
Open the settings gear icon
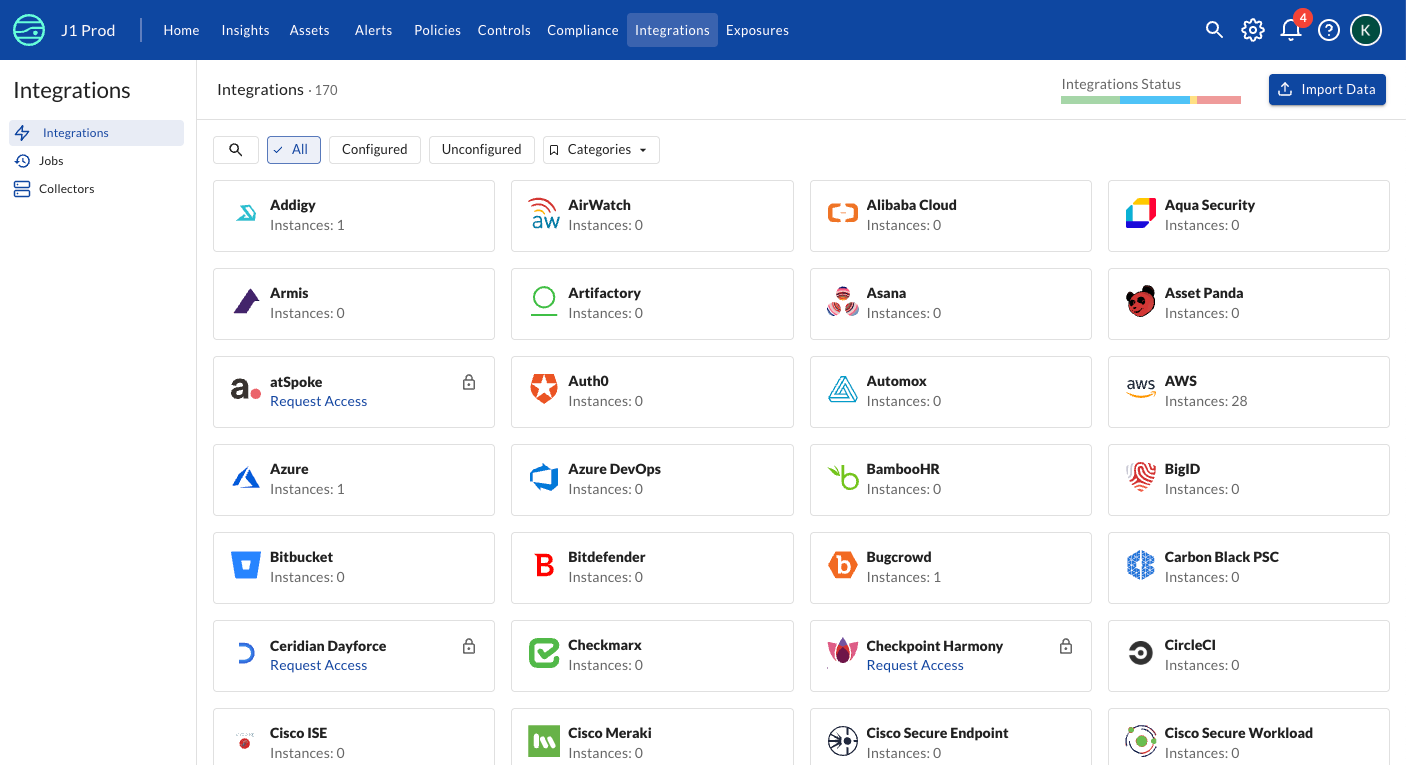tap(1253, 30)
